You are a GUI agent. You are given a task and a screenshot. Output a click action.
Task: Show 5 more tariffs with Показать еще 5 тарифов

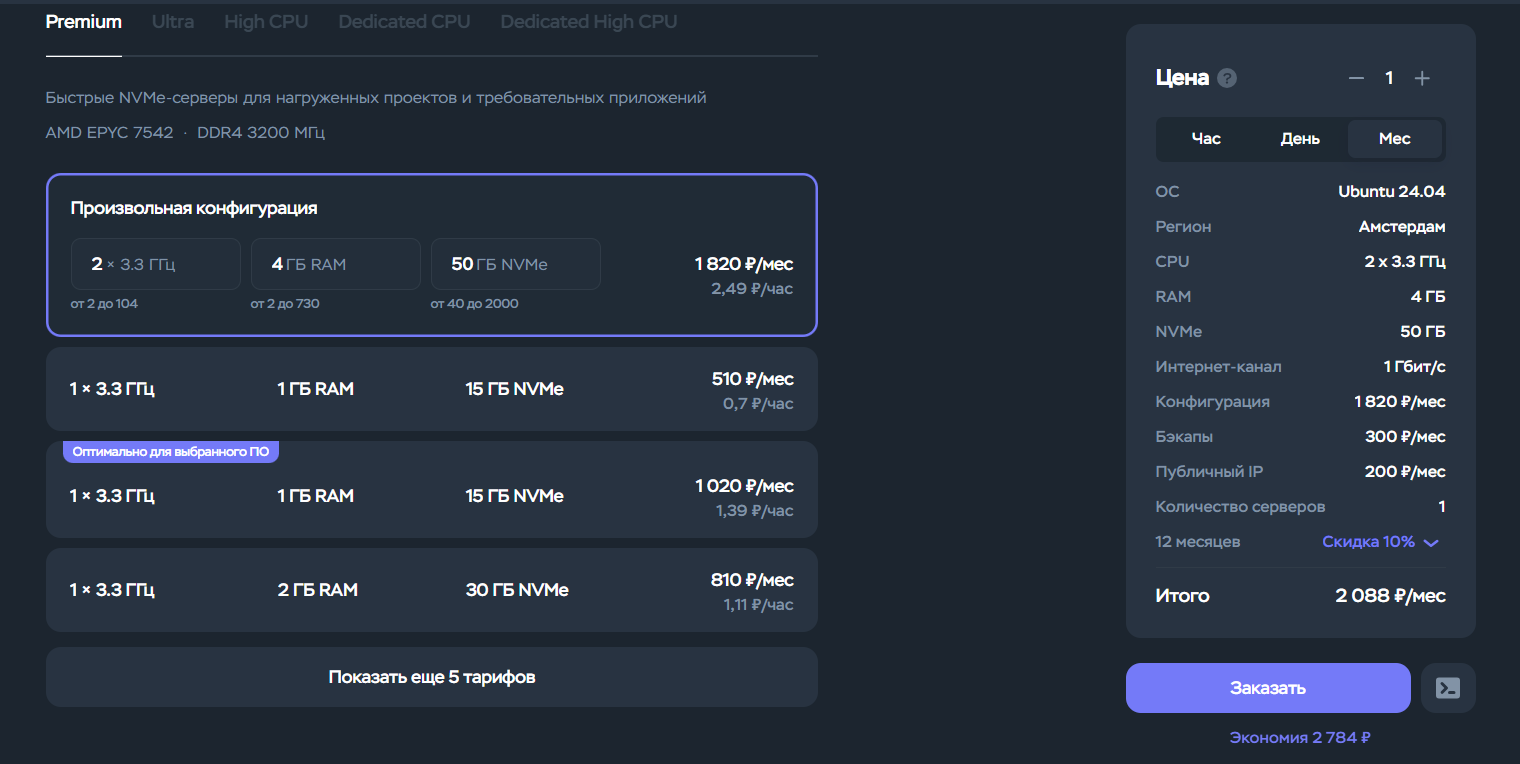(432, 677)
